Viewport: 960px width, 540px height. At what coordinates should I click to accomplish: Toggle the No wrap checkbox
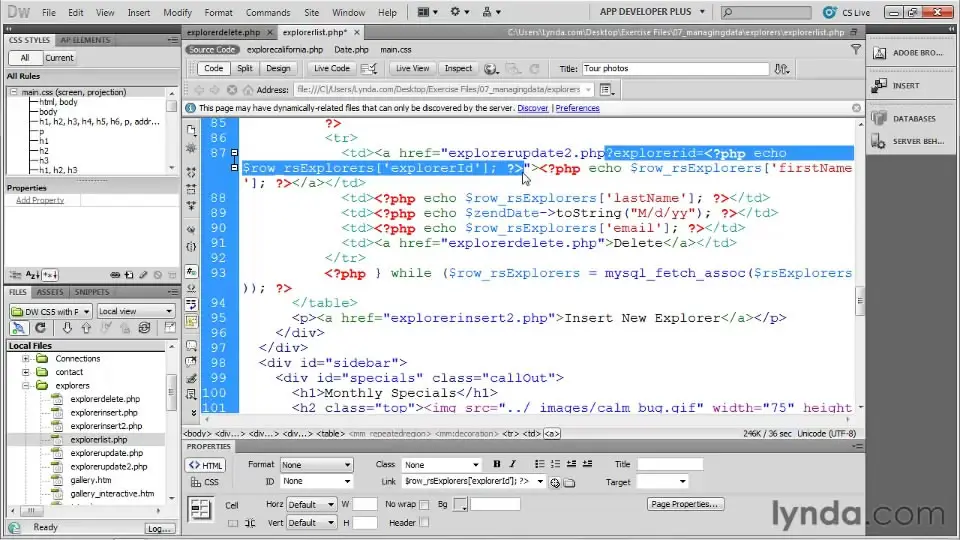424,504
